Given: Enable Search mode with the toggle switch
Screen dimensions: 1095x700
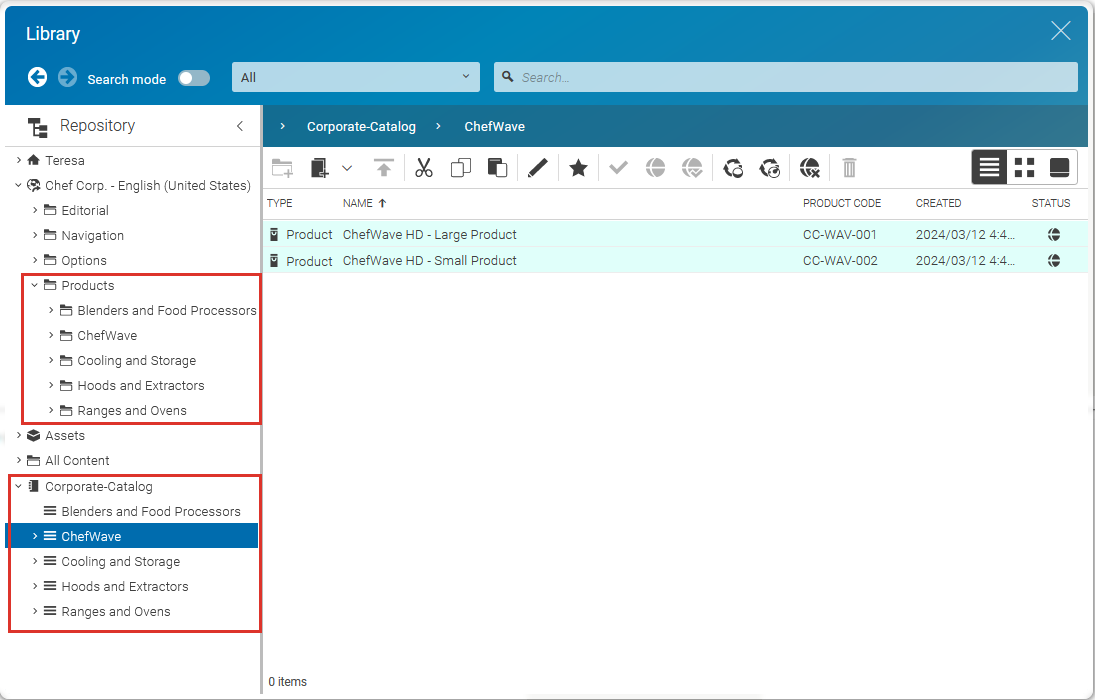Looking at the screenshot, I should click(x=193, y=77).
